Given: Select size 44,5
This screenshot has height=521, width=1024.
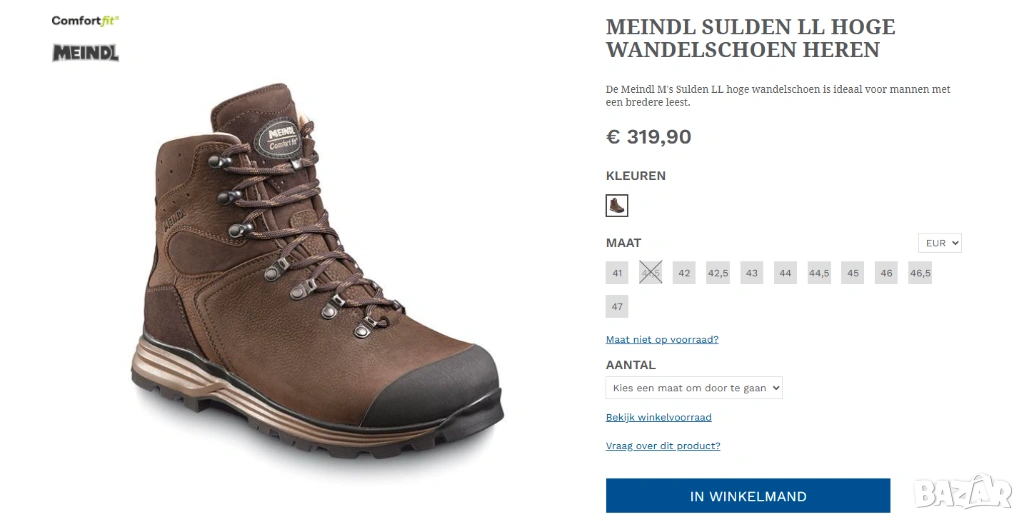Looking at the screenshot, I should 819,273.
